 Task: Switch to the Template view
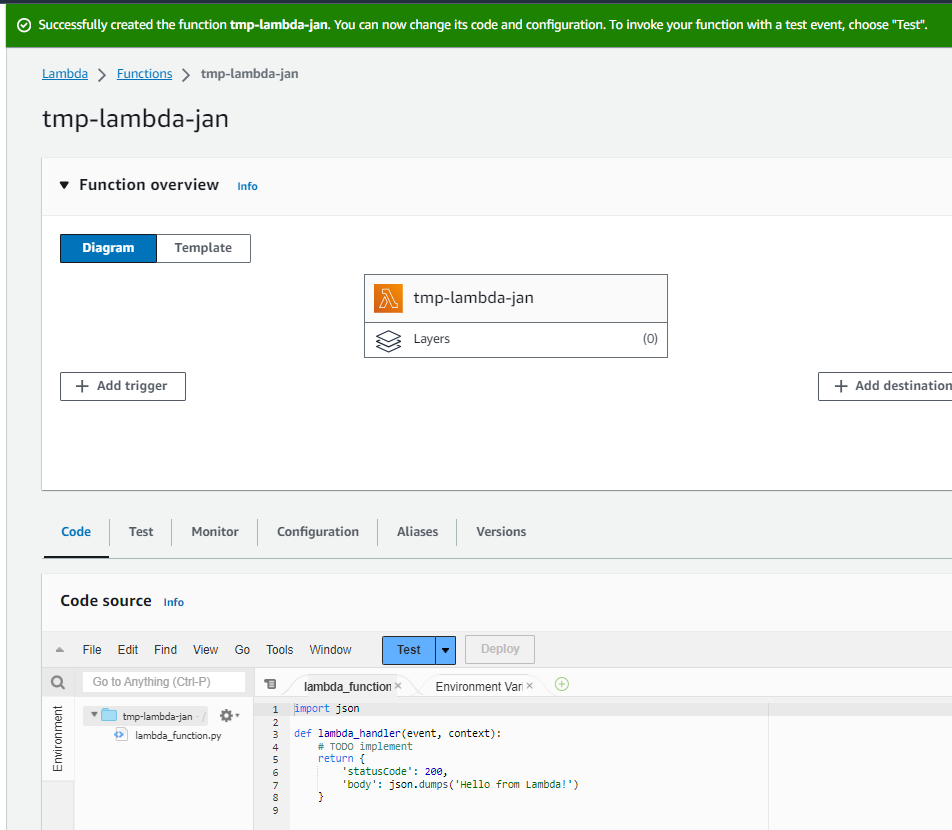click(x=203, y=248)
